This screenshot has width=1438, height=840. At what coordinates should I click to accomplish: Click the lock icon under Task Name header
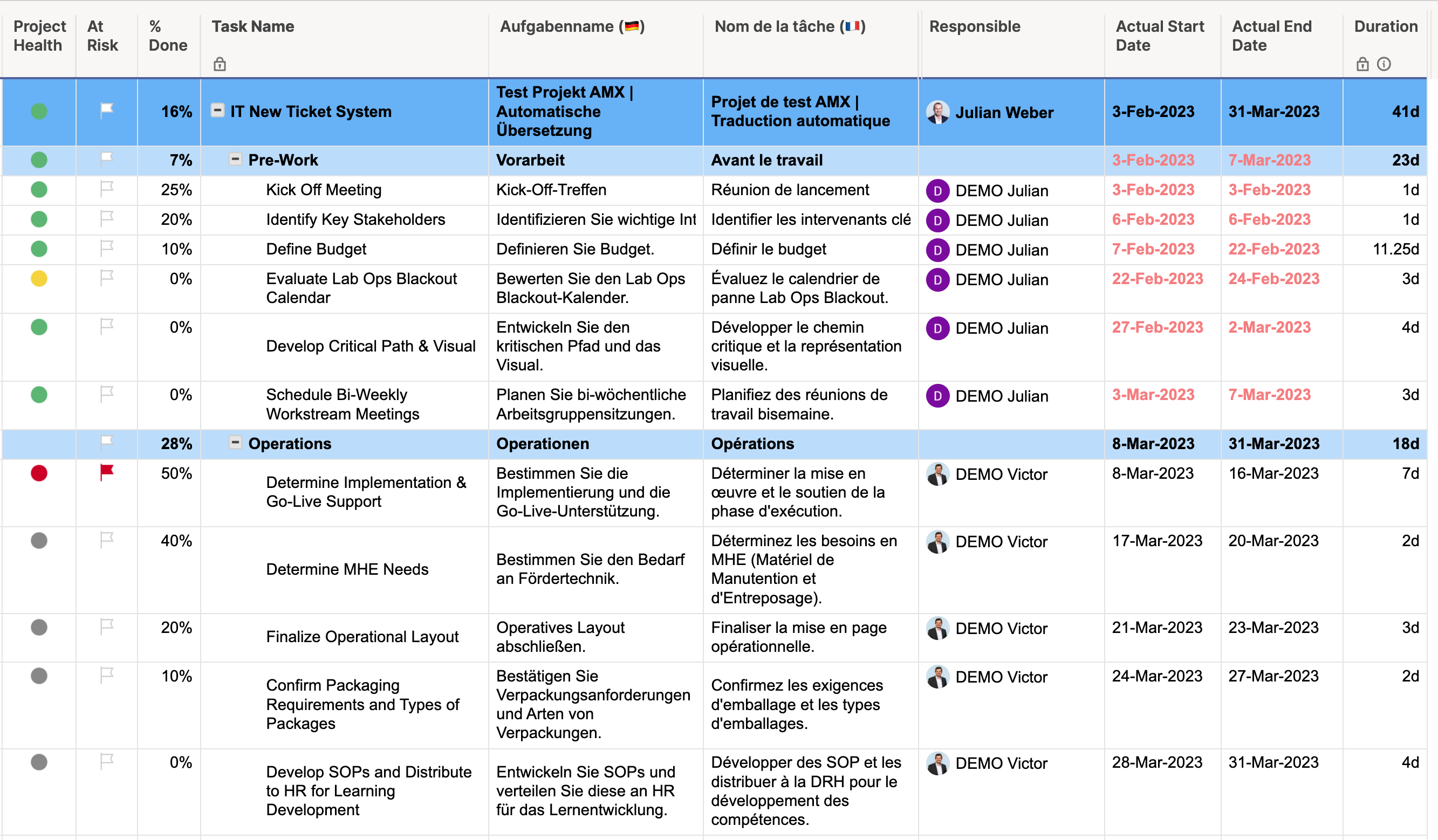[220, 65]
